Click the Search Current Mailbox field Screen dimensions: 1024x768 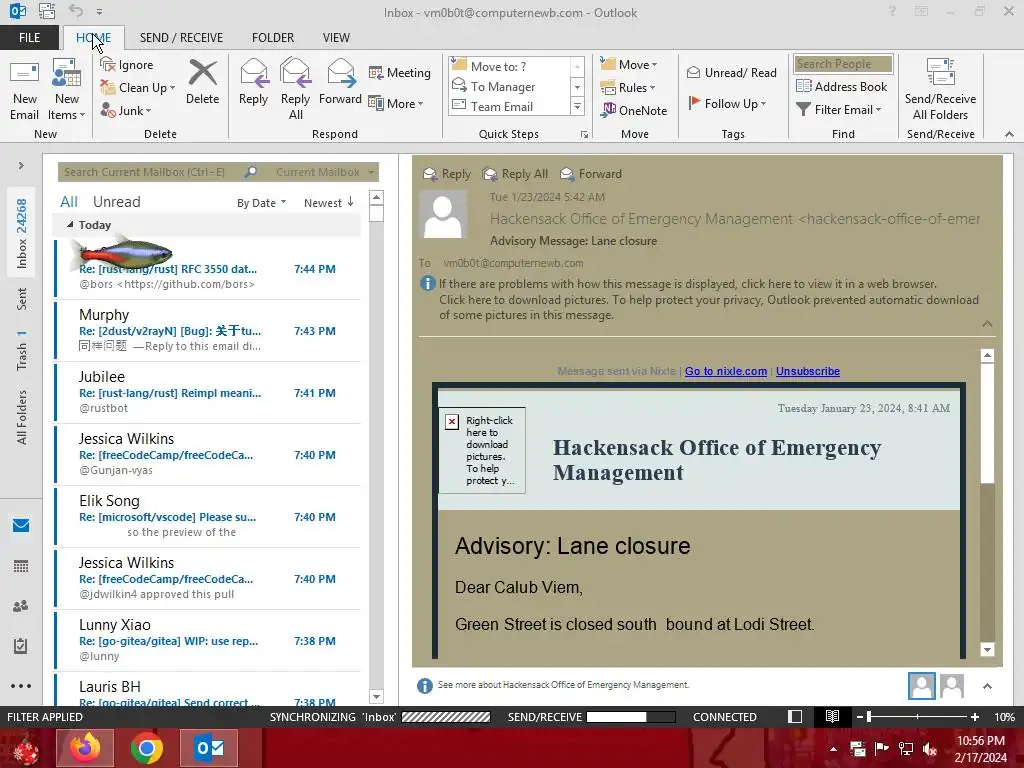[x=150, y=172]
